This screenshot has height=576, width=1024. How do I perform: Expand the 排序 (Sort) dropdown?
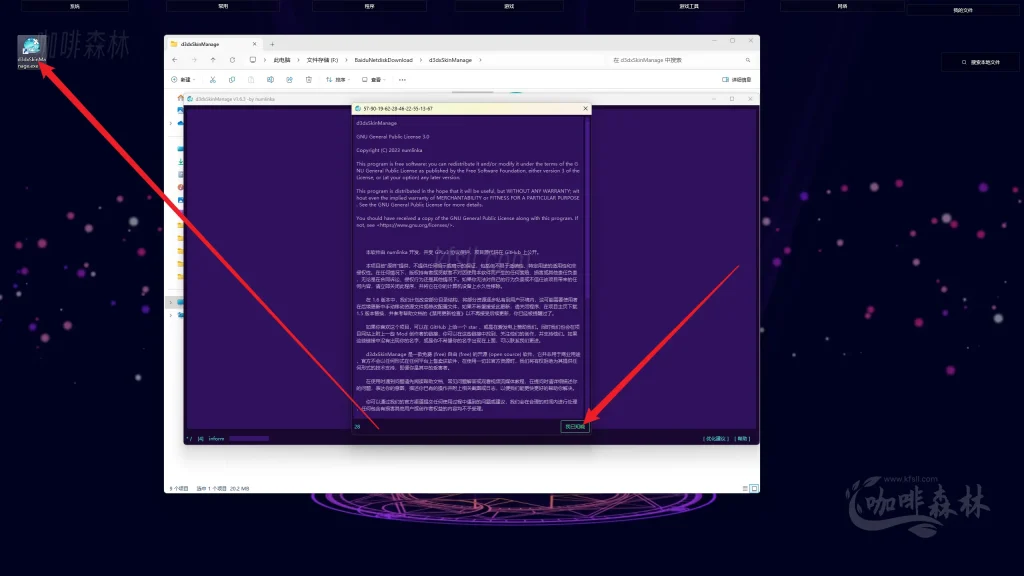tap(339, 80)
